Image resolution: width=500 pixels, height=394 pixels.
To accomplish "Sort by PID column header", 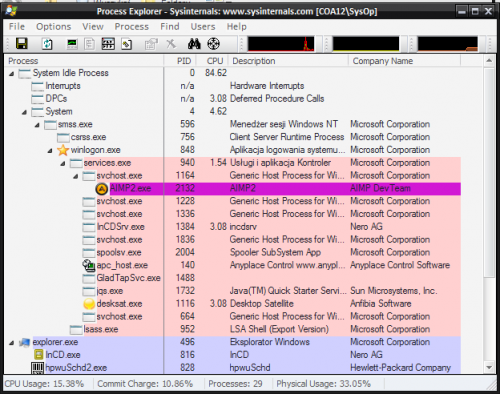I will click(180, 61).
